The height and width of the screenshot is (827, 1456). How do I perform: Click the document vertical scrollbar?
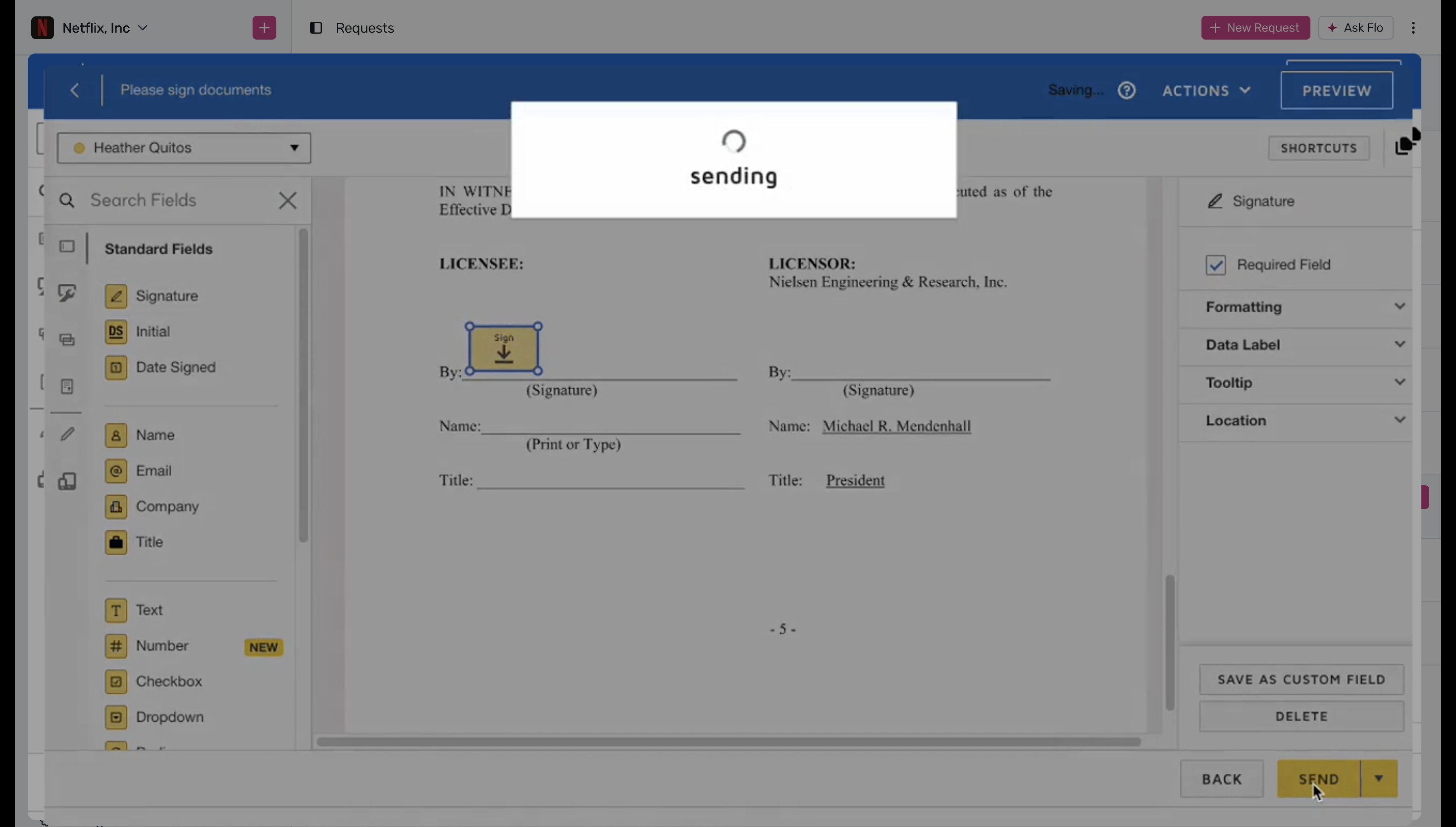1170,642
